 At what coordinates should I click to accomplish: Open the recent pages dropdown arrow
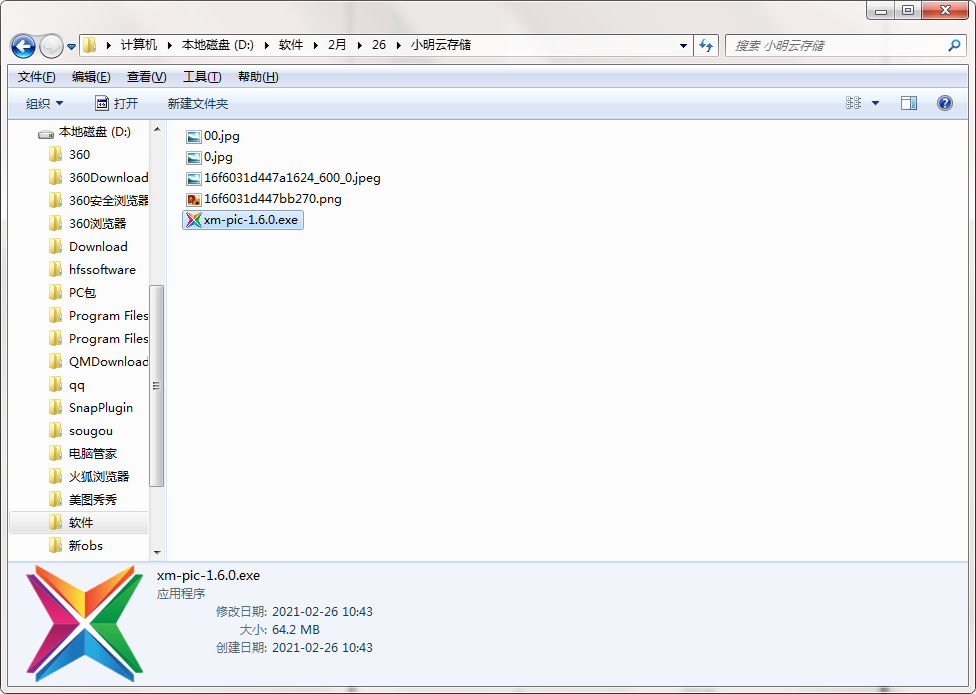coord(71,47)
